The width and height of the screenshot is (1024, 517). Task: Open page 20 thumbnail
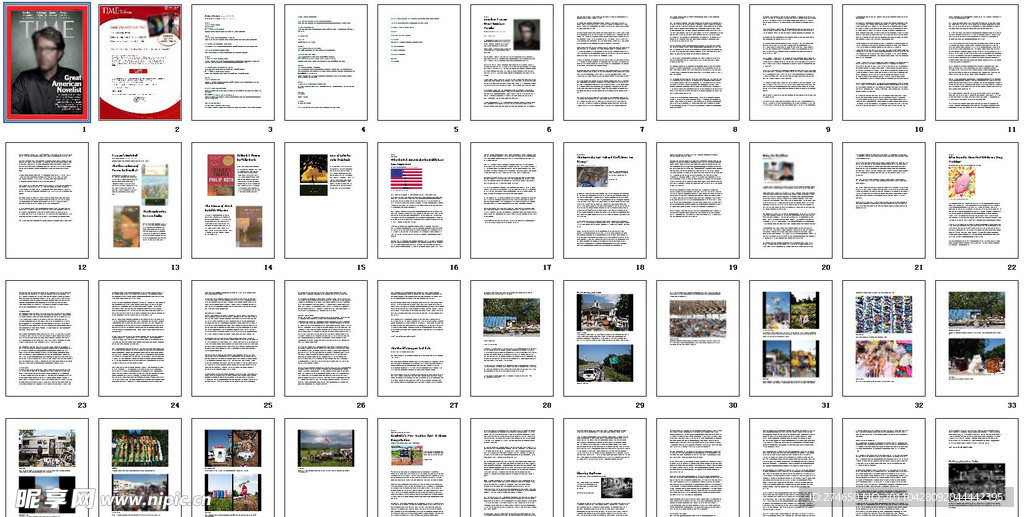coord(791,200)
